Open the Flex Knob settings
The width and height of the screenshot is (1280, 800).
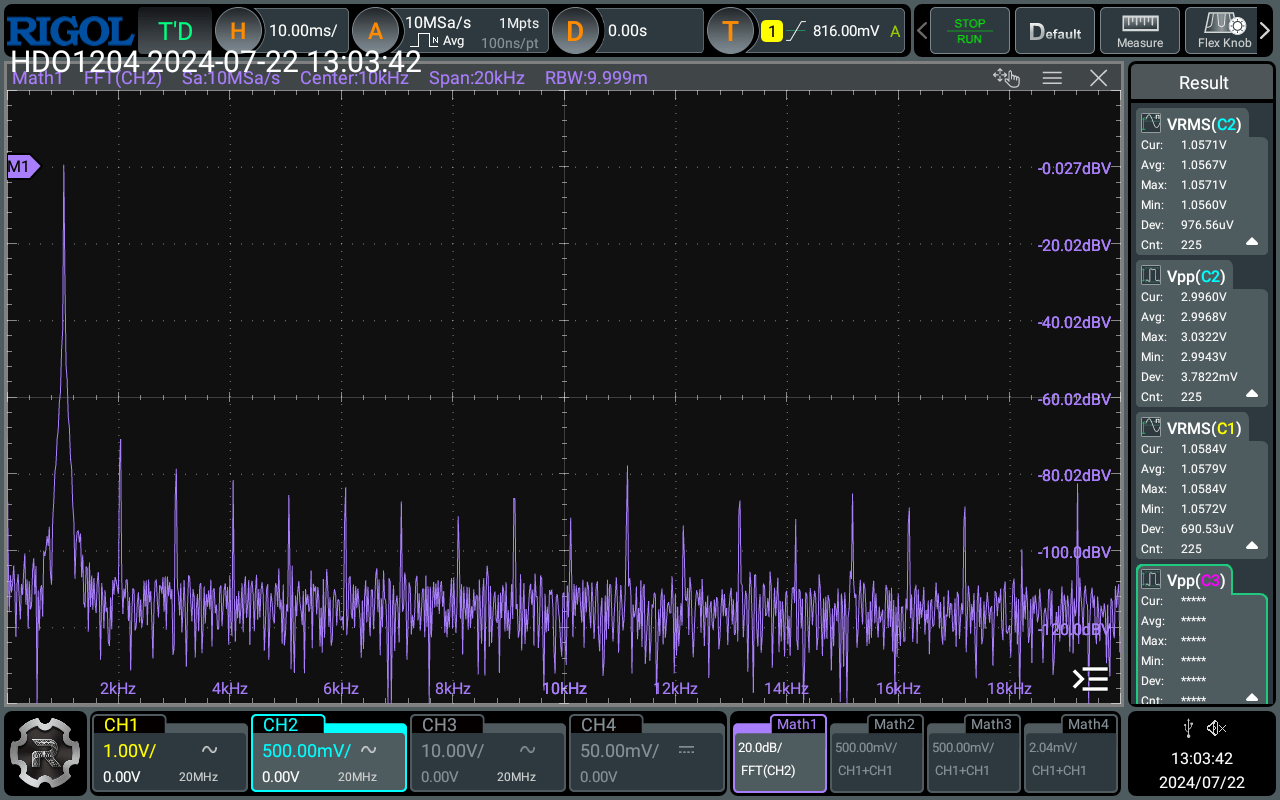(1224, 31)
